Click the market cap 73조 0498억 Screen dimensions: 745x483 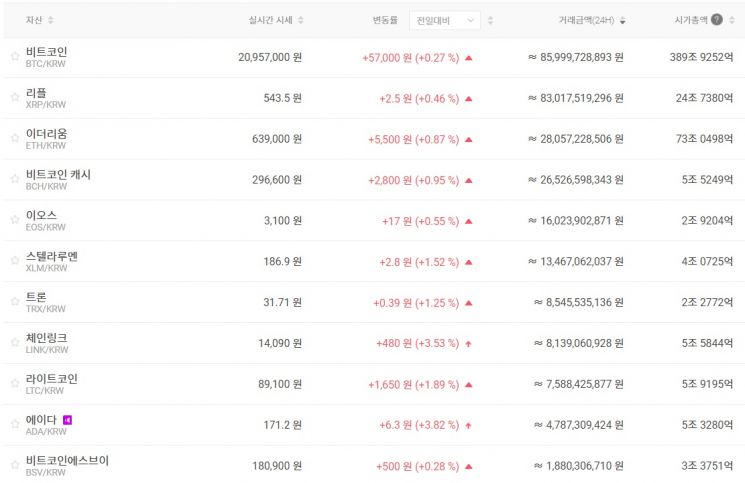point(705,139)
